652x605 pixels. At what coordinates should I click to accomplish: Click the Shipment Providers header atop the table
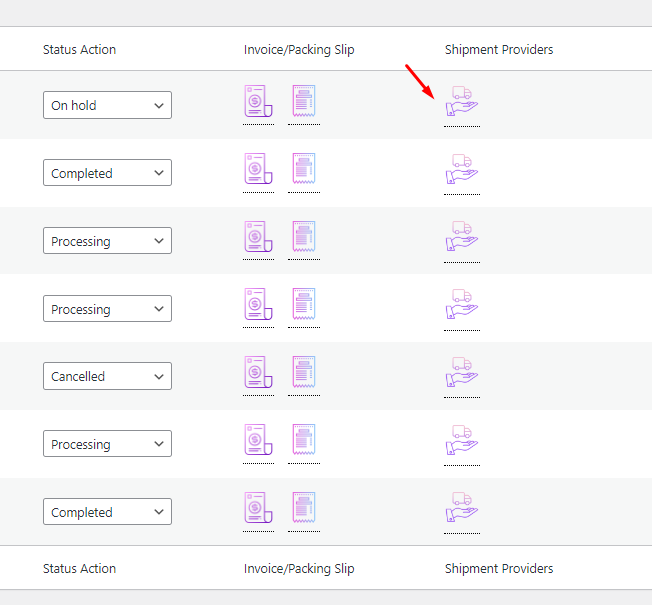(x=499, y=49)
